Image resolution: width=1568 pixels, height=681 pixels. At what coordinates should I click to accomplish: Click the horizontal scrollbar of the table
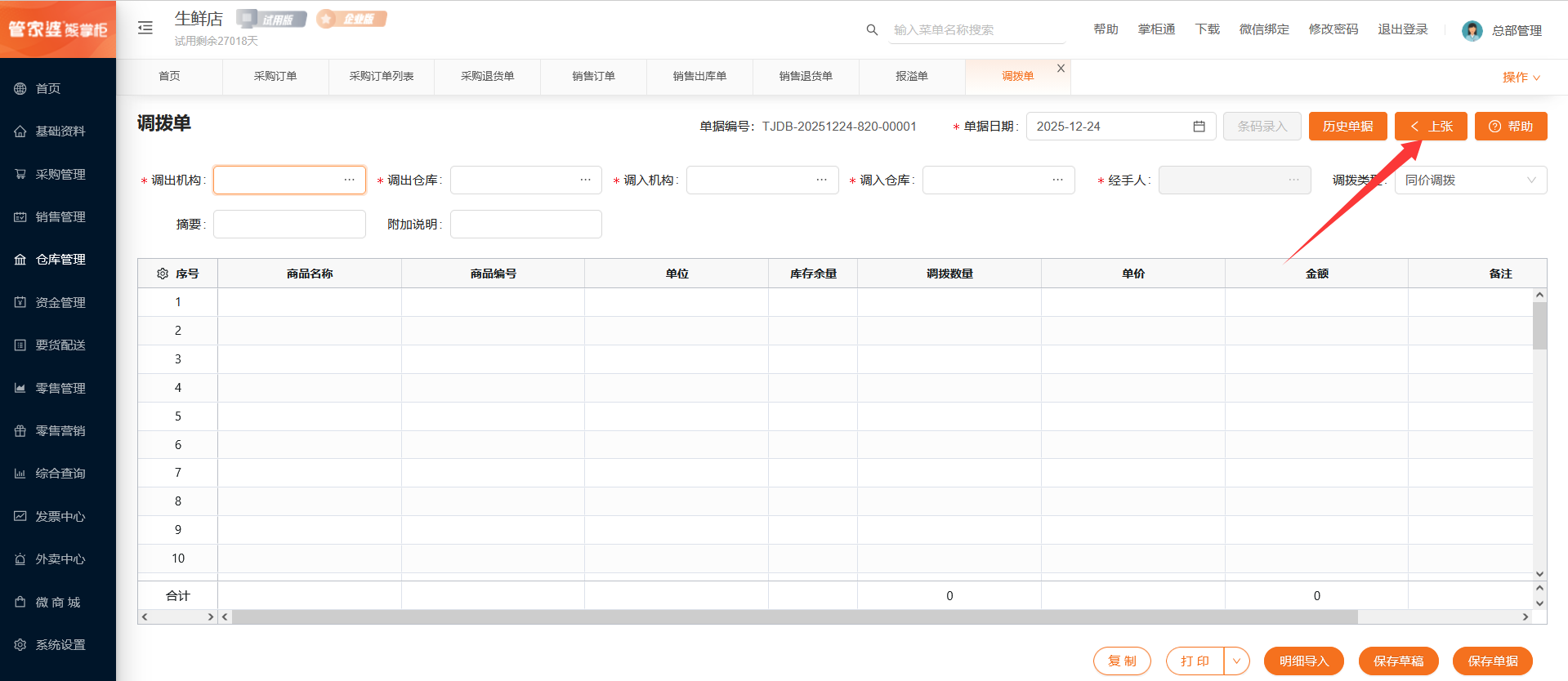794,617
